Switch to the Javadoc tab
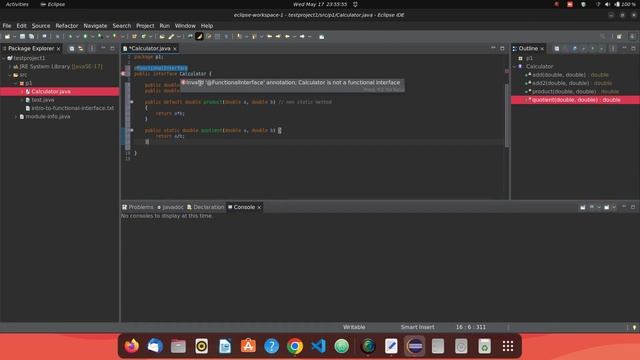 coord(170,207)
